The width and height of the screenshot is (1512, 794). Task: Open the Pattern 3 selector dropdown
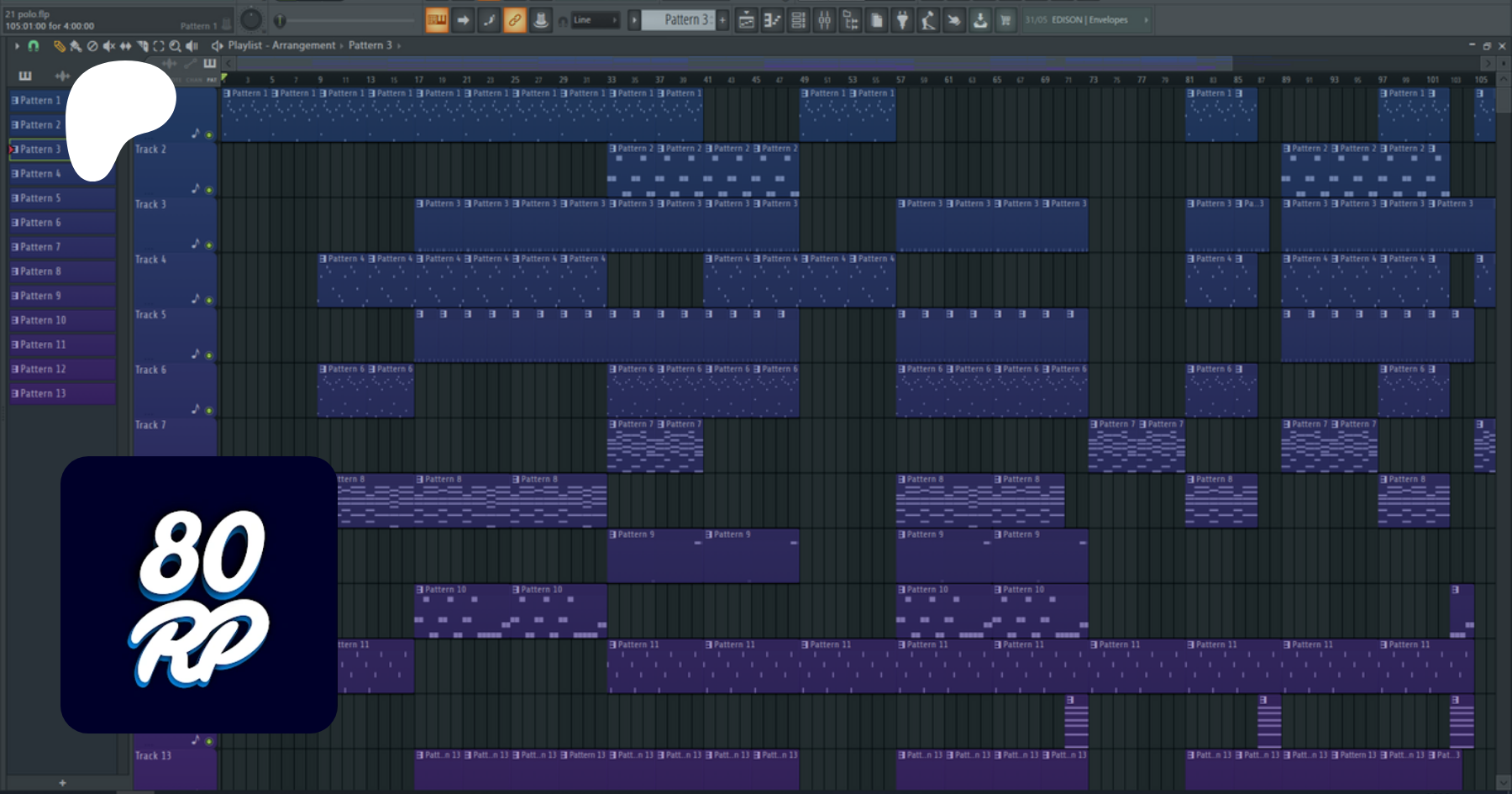click(x=679, y=20)
